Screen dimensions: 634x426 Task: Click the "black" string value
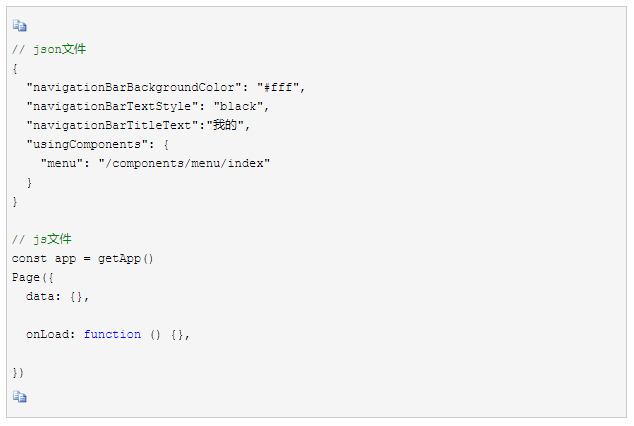(239, 106)
